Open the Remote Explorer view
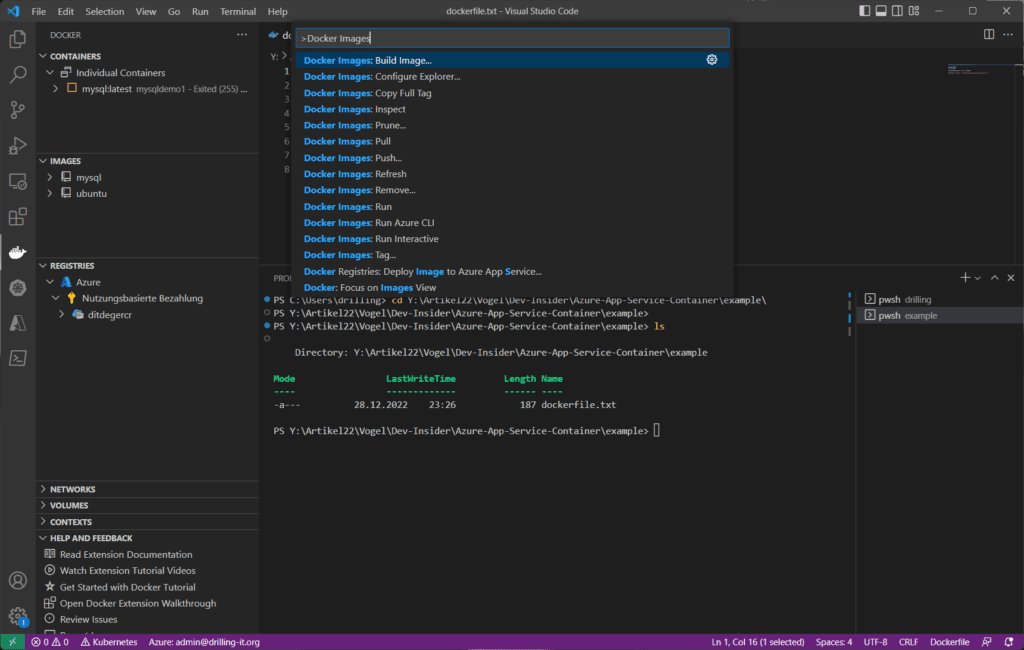The image size is (1024, 650). tap(18, 181)
